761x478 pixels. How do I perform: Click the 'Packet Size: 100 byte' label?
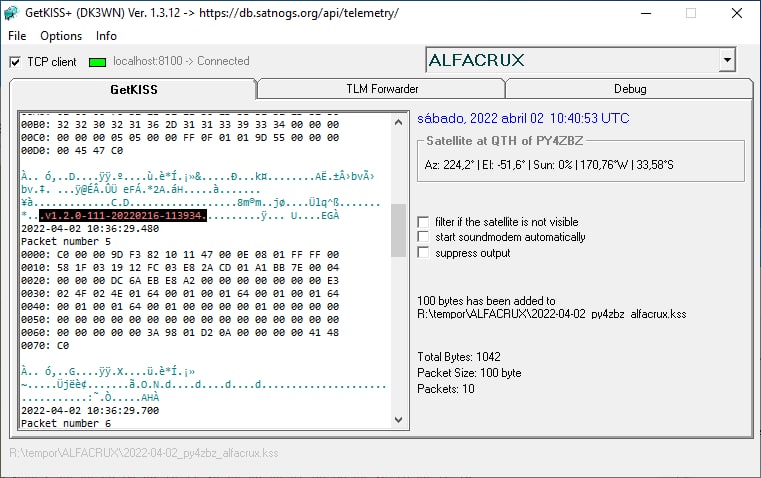pyautogui.click(x=469, y=373)
